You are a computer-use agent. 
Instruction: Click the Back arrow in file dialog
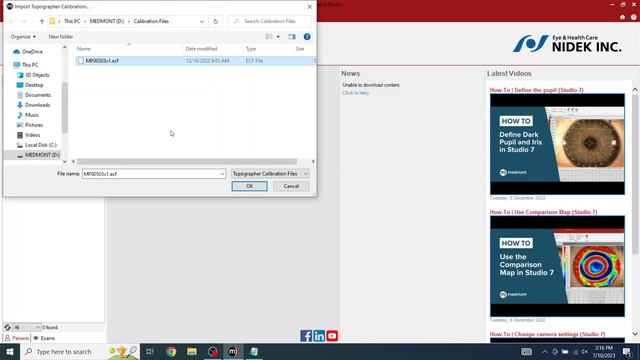(x=11, y=21)
